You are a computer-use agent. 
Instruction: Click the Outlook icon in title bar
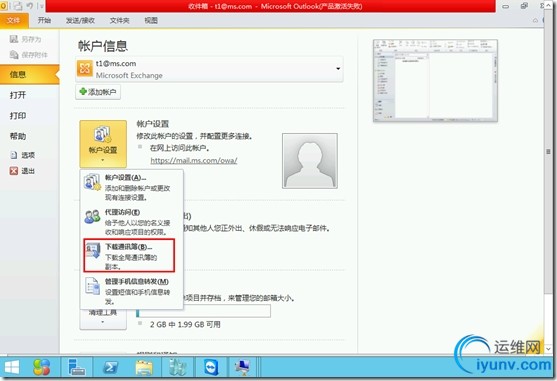pos(3,6)
